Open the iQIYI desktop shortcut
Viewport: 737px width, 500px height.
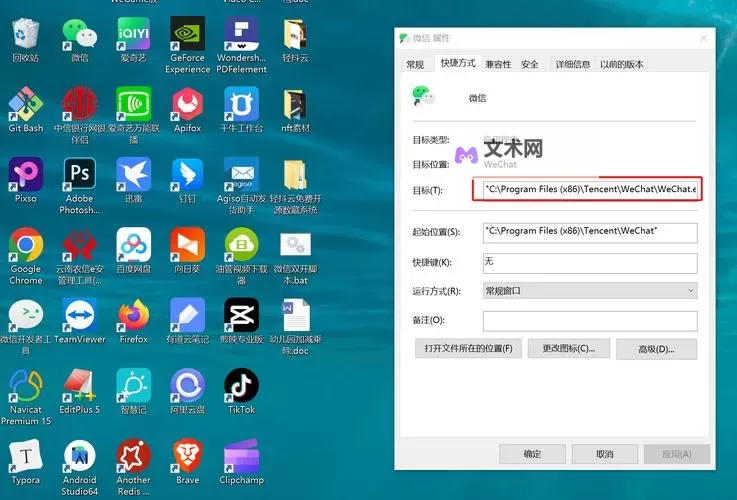(x=133, y=33)
